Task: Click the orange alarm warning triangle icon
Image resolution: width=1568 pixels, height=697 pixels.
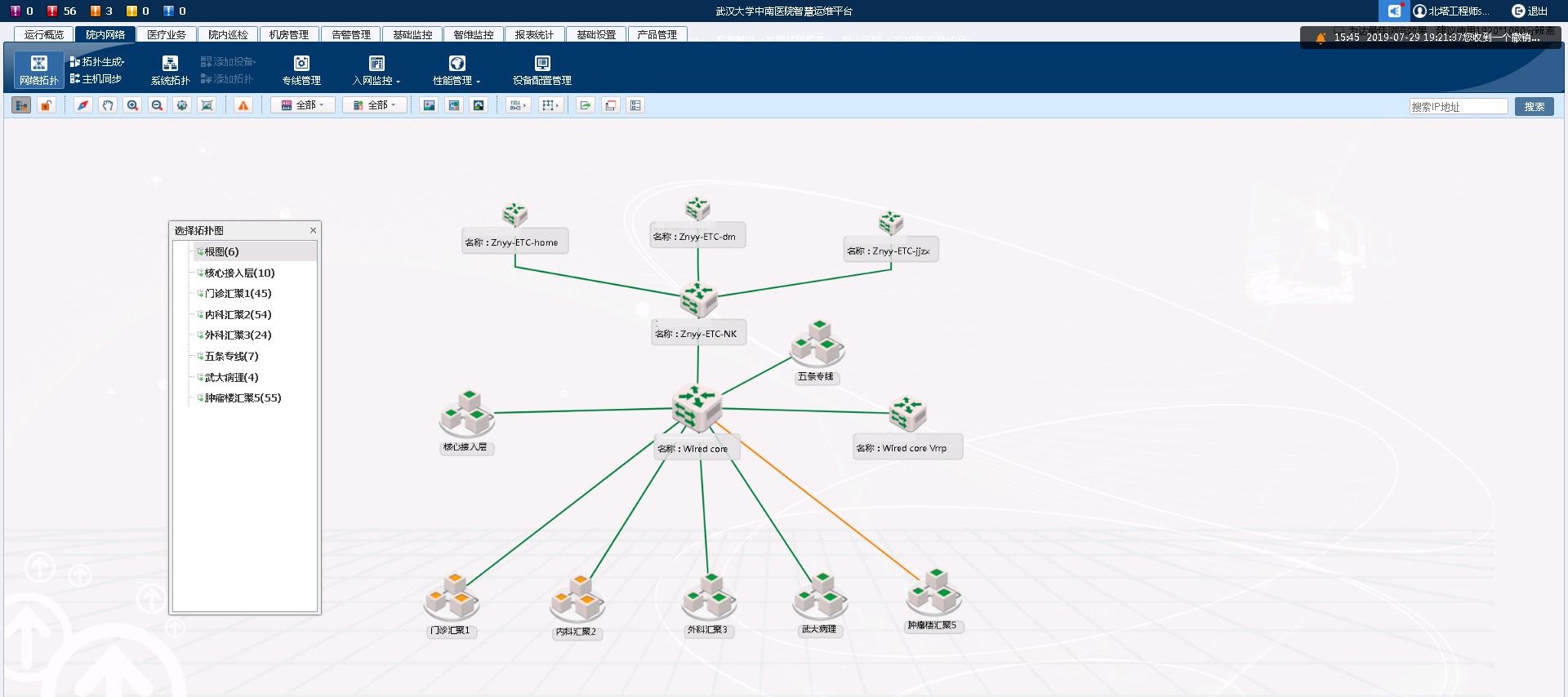Action: point(243,105)
